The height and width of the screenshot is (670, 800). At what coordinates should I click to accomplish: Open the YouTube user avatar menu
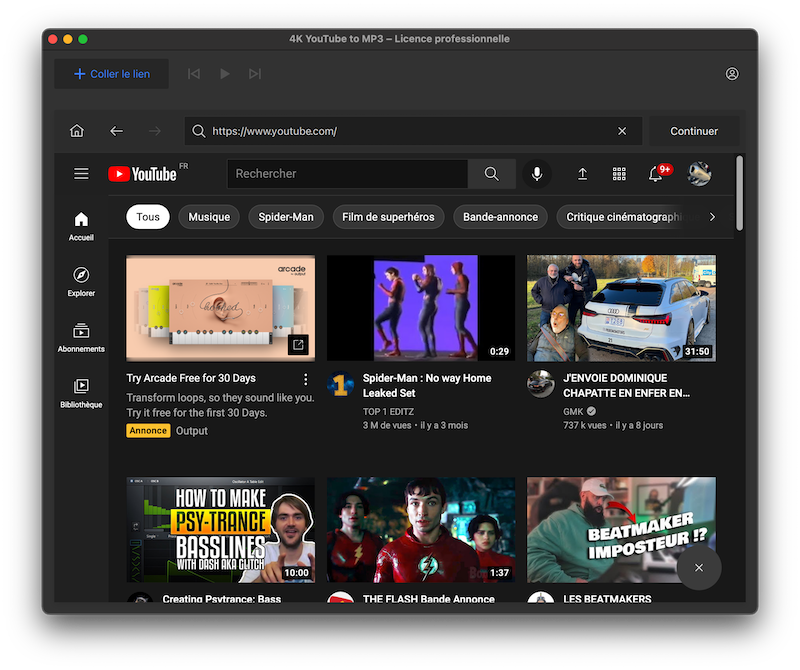[699, 173]
